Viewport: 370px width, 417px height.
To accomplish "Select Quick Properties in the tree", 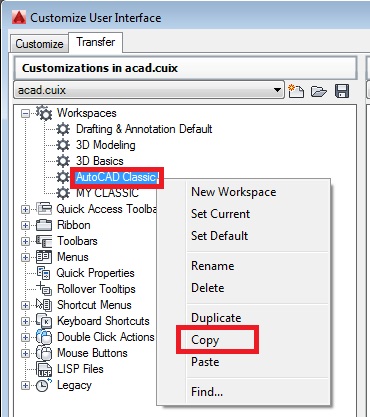I will tap(95, 273).
